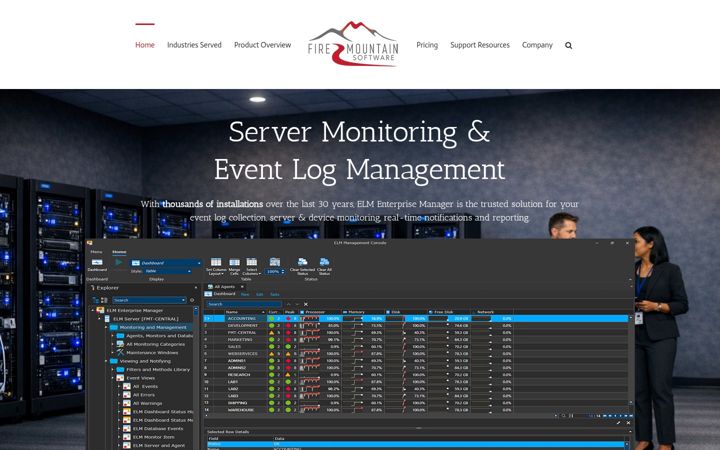720x450 pixels.
Task: Toggle the Disk column checkbox
Action: (388, 312)
